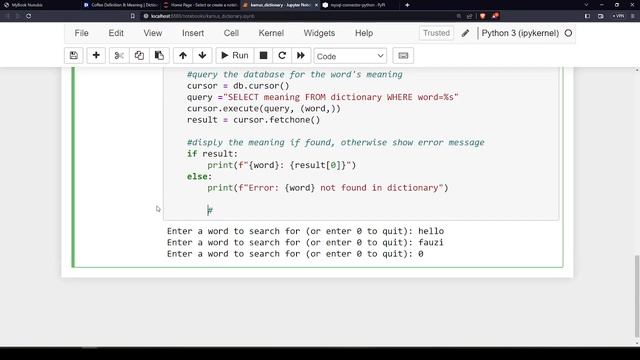Open the View menu
Image resolution: width=640 pixels, height=360 pixels.
point(153,33)
